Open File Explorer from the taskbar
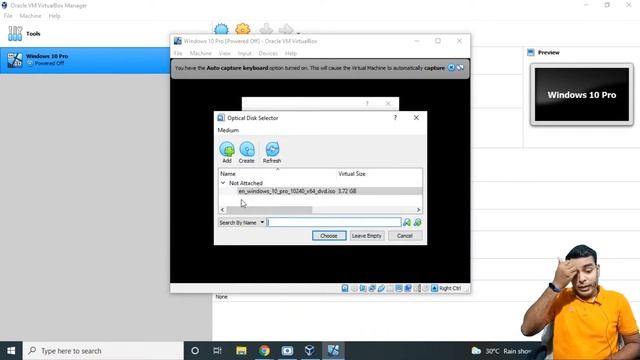The image size is (640, 360). pyautogui.click(x=241, y=351)
